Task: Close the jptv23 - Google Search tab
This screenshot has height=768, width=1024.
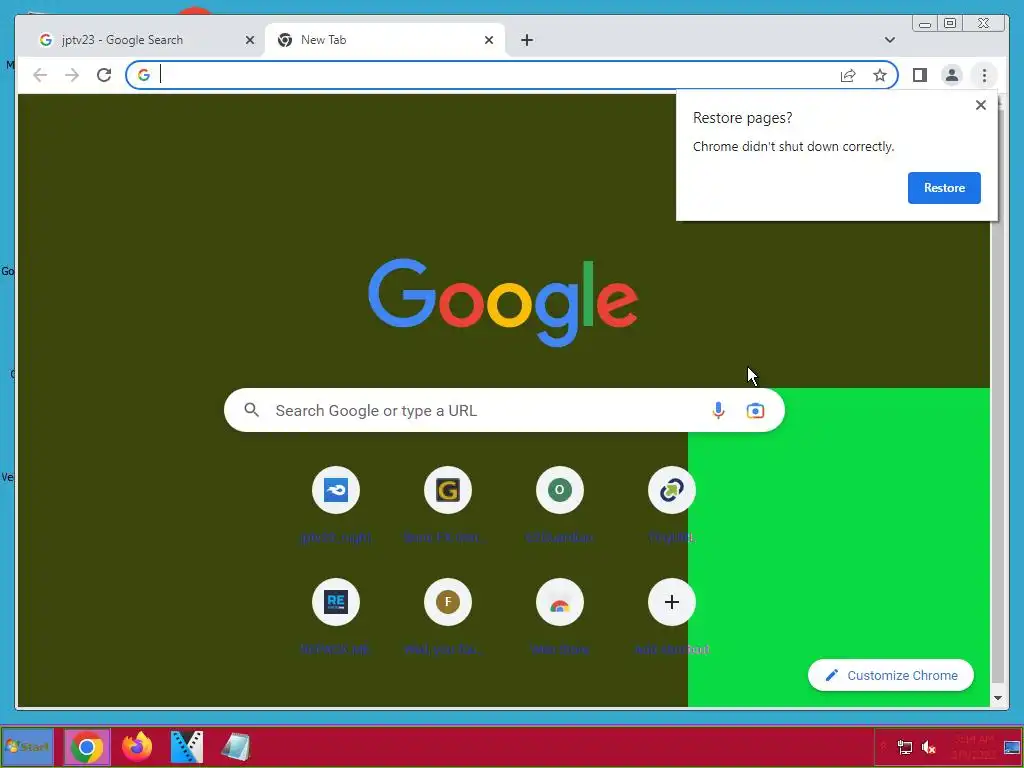Action: (249, 40)
